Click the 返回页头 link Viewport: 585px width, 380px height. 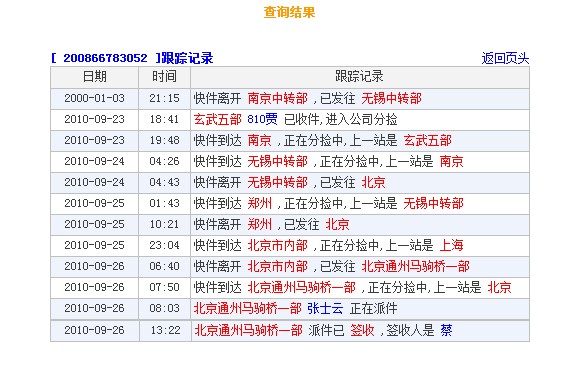coord(505,59)
